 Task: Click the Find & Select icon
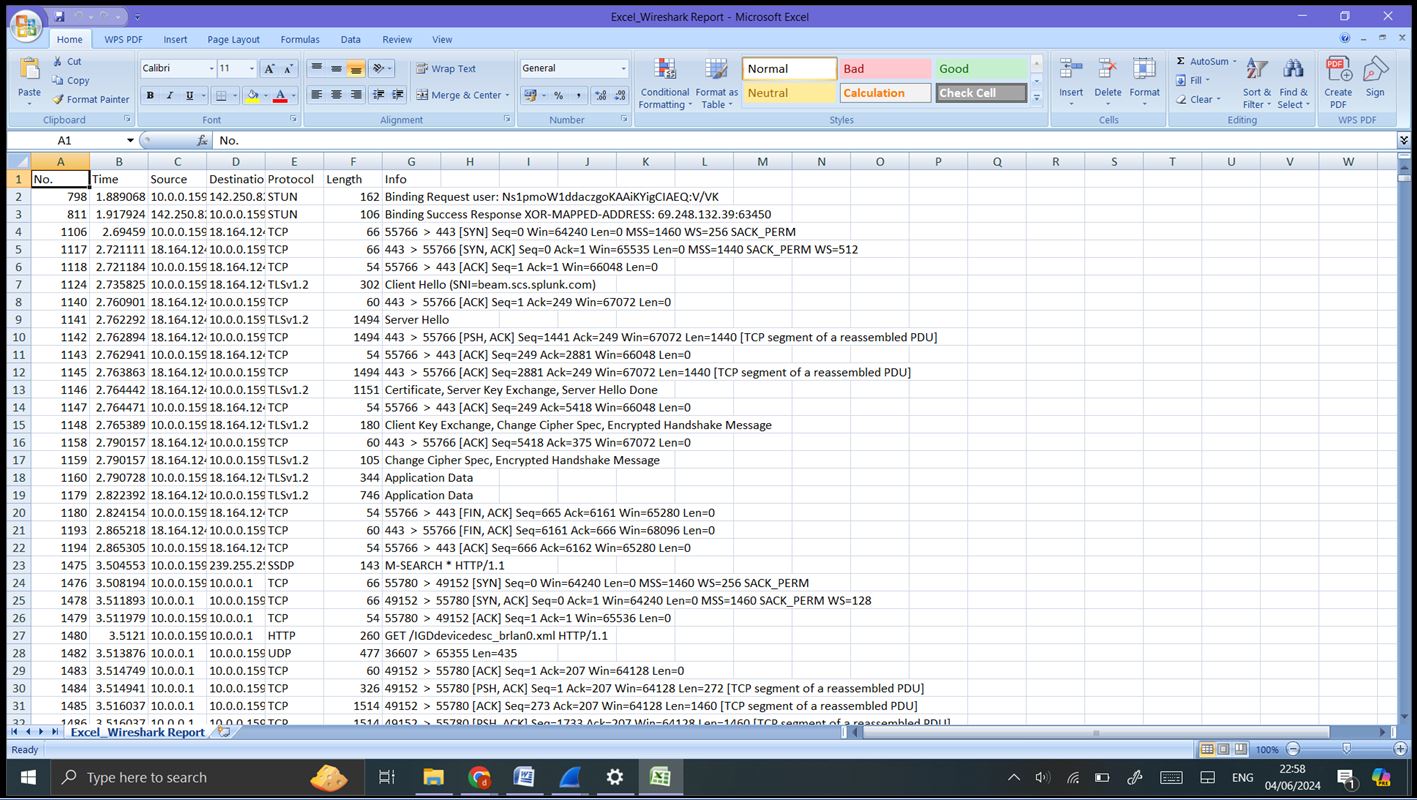pos(1294,82)
